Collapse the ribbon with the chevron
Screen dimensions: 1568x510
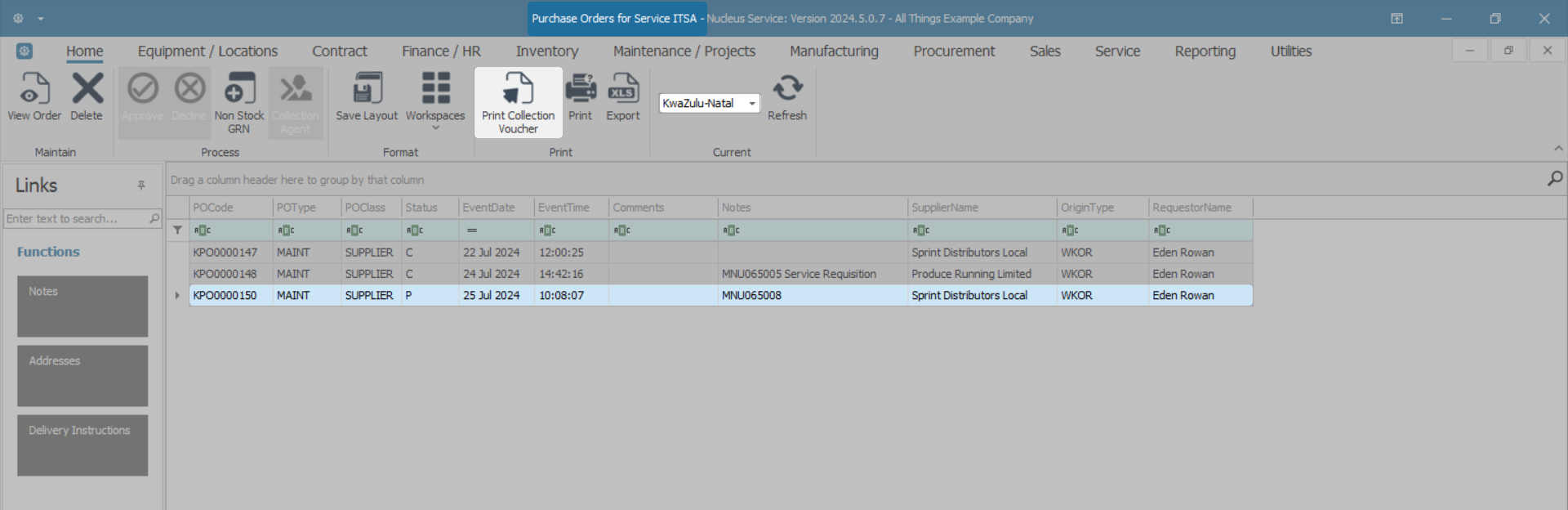pyautogui.click(x=1558, y=149)
